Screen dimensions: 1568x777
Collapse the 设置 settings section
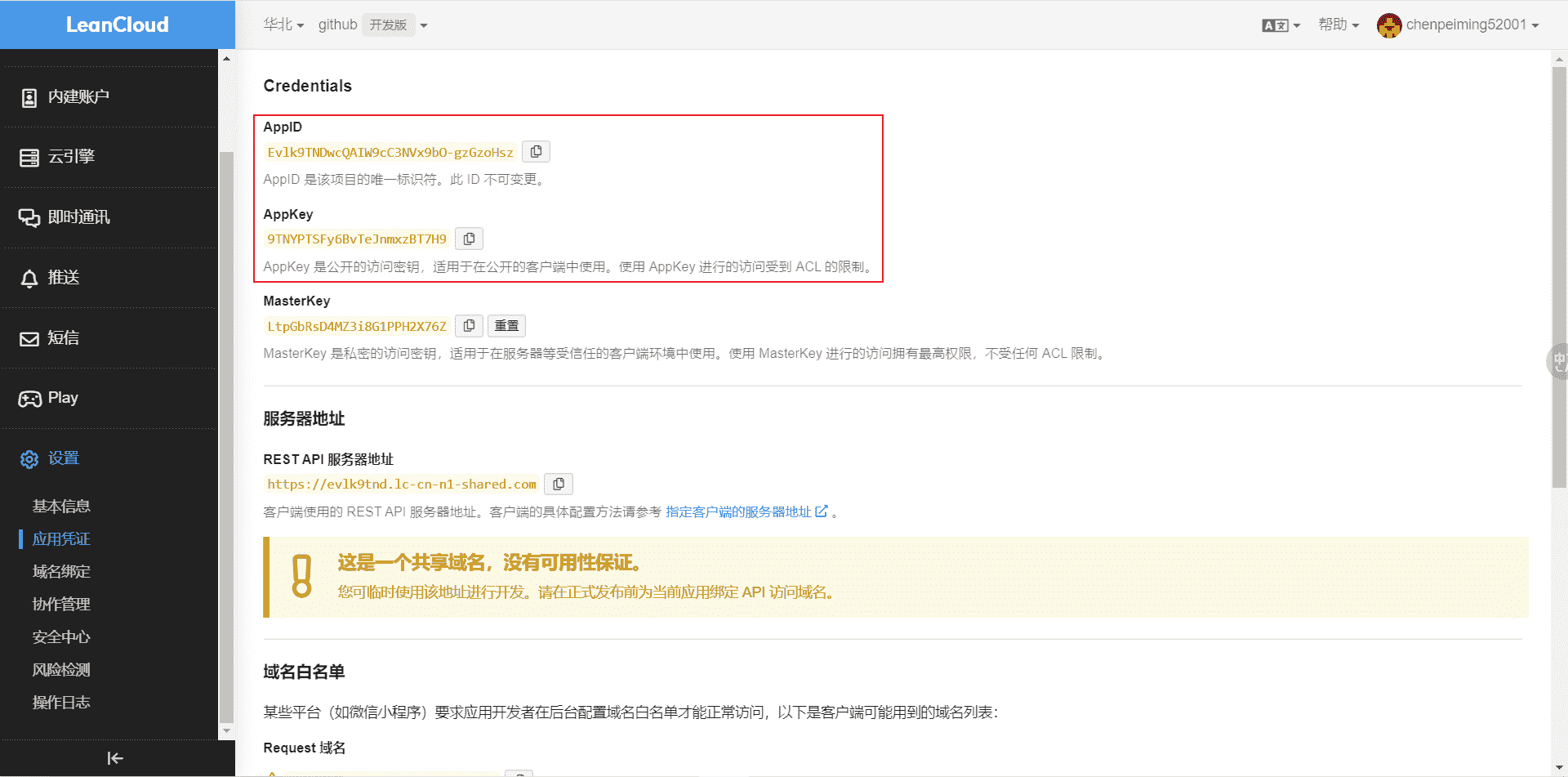tap(109, 458)
